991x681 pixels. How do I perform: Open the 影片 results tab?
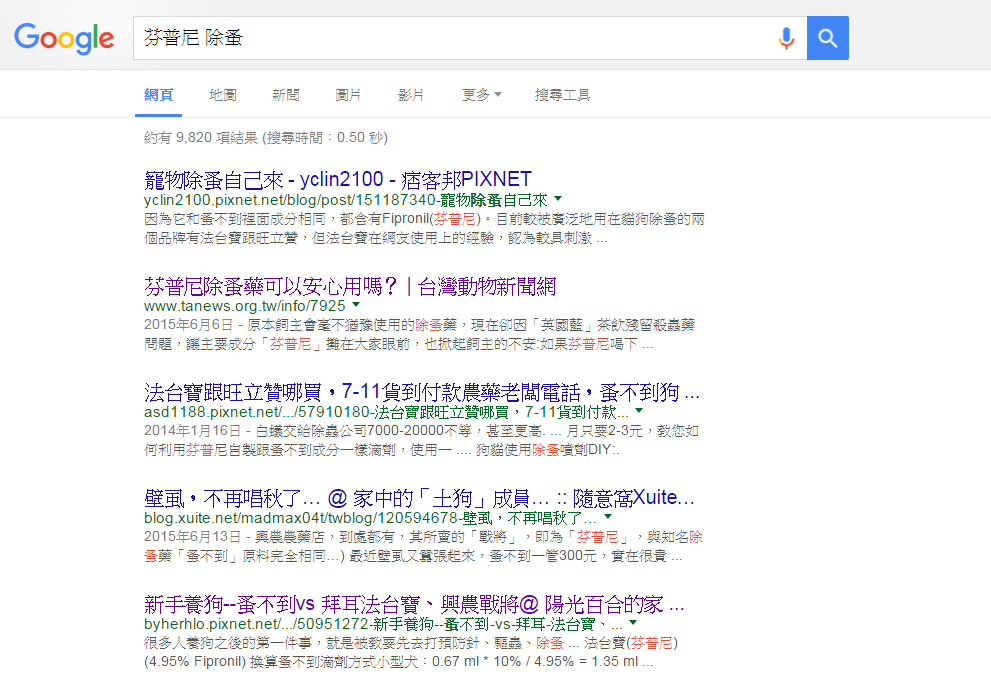411,95
